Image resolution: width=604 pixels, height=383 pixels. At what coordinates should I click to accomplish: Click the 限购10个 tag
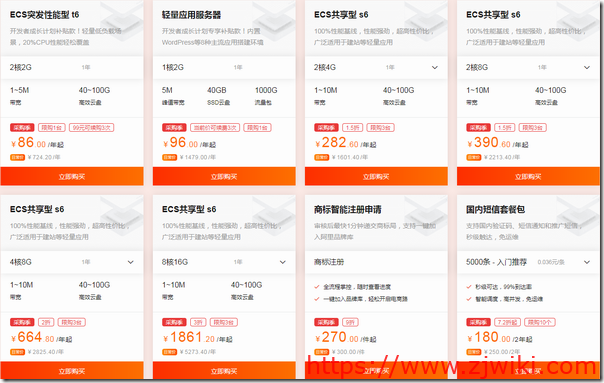pyautogui.click(x=540, y=322)
